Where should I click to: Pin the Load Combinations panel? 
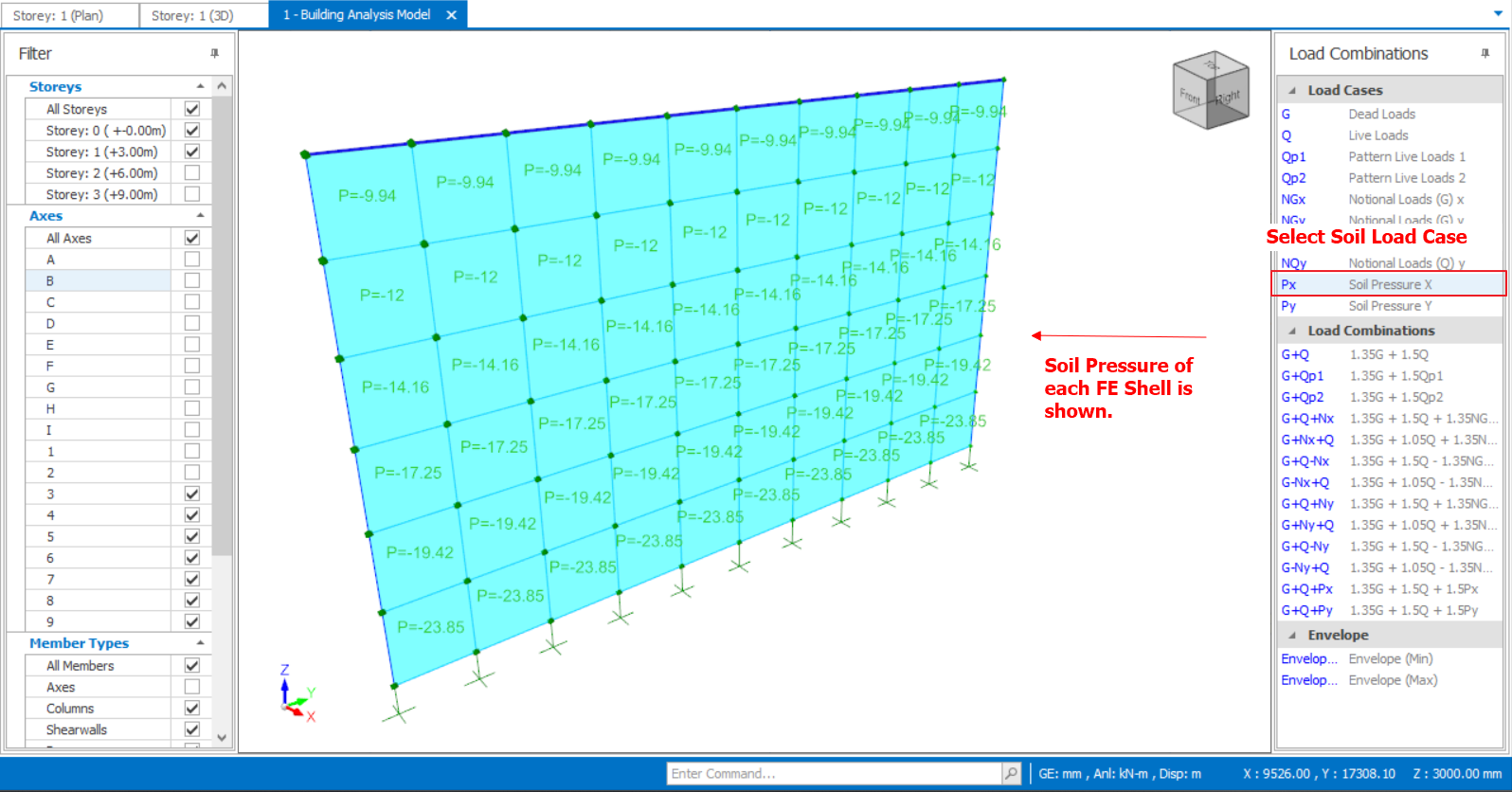click(1485, 54)
